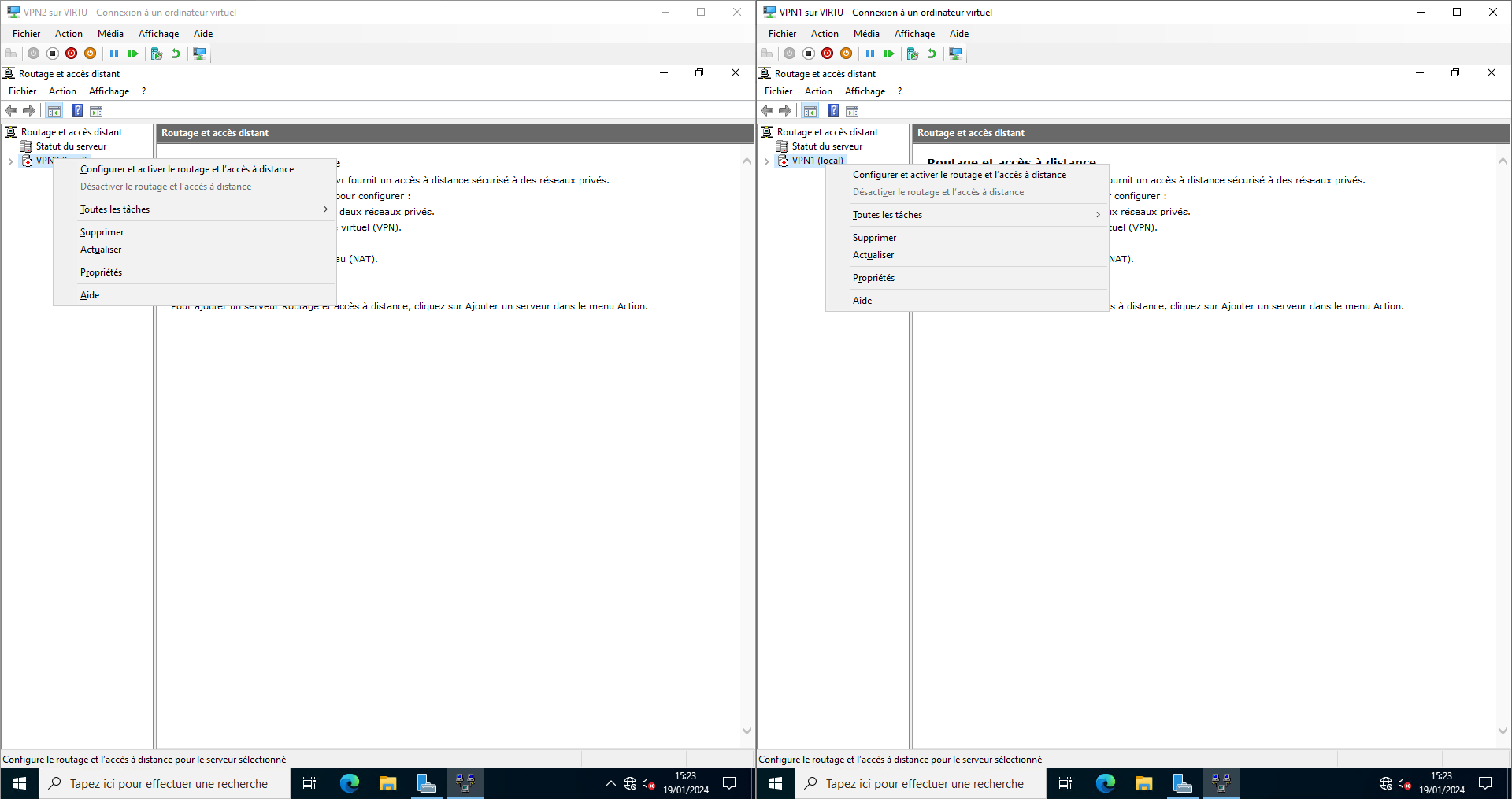Click the blue help icon in VPN1 console
This screenshot has width=1512, height=799.
coord(833,111)
